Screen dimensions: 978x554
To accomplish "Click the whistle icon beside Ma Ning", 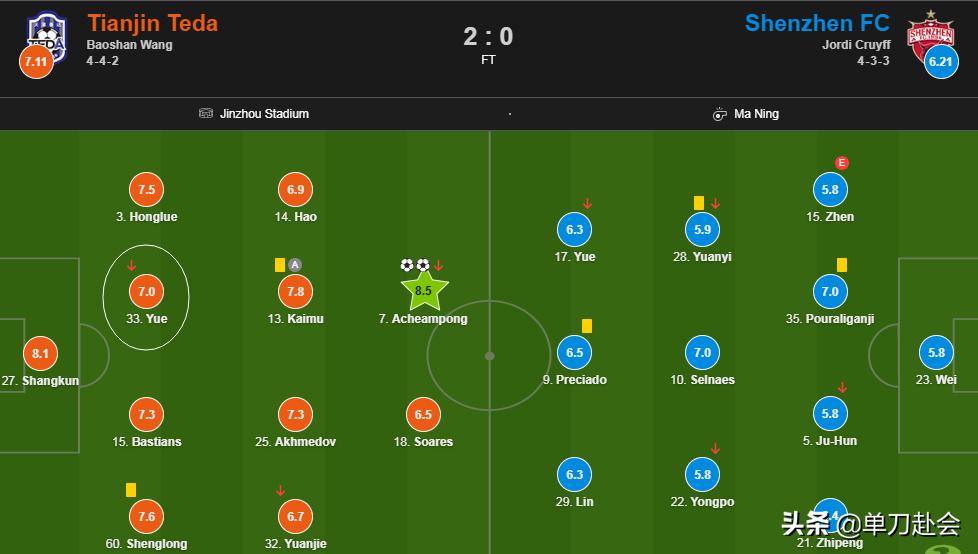I will click(x=719, y=114).
